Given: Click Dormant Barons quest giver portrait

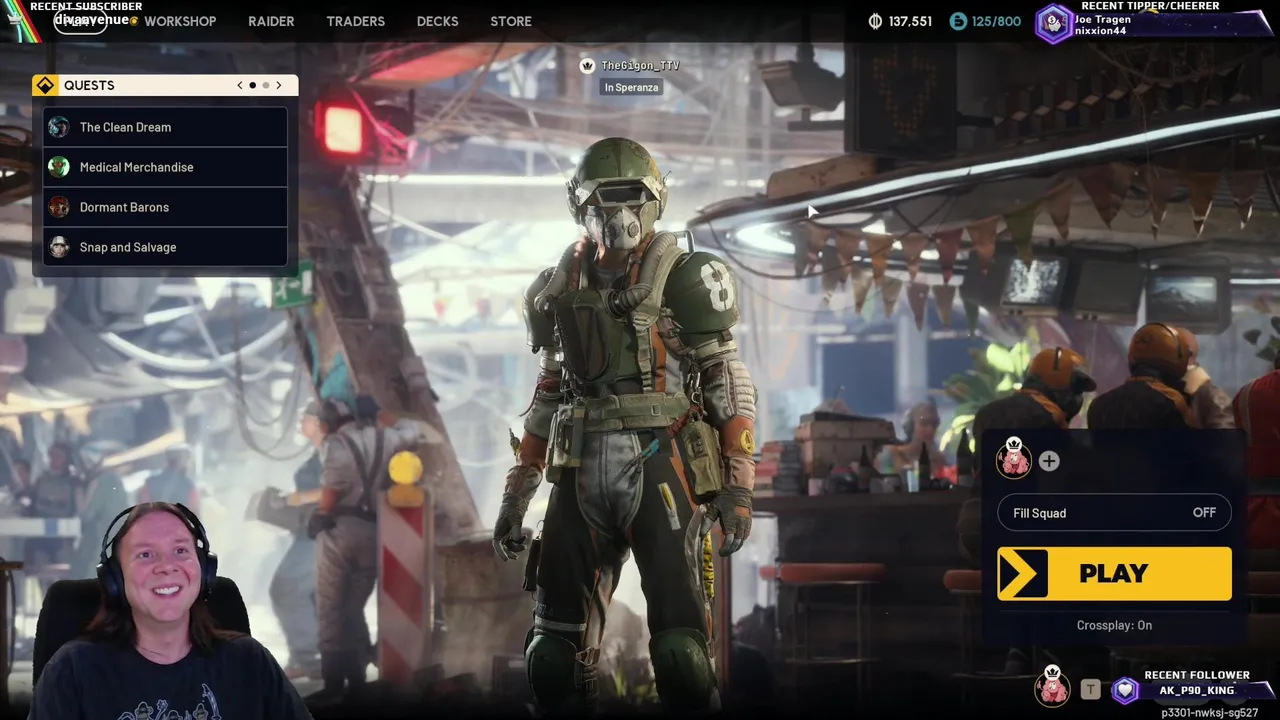Looking at the screenshot, I should click(59, 207).
